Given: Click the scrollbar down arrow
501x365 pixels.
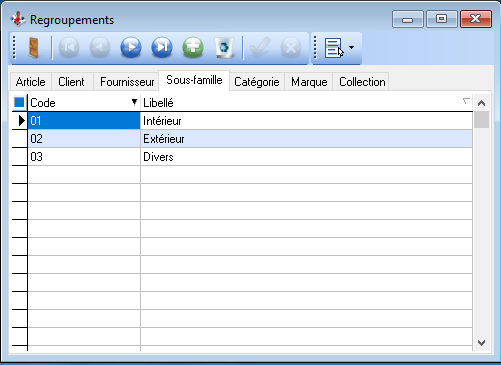Looking at the screenshot, I should pyautogui.click(x=481, y=343).
